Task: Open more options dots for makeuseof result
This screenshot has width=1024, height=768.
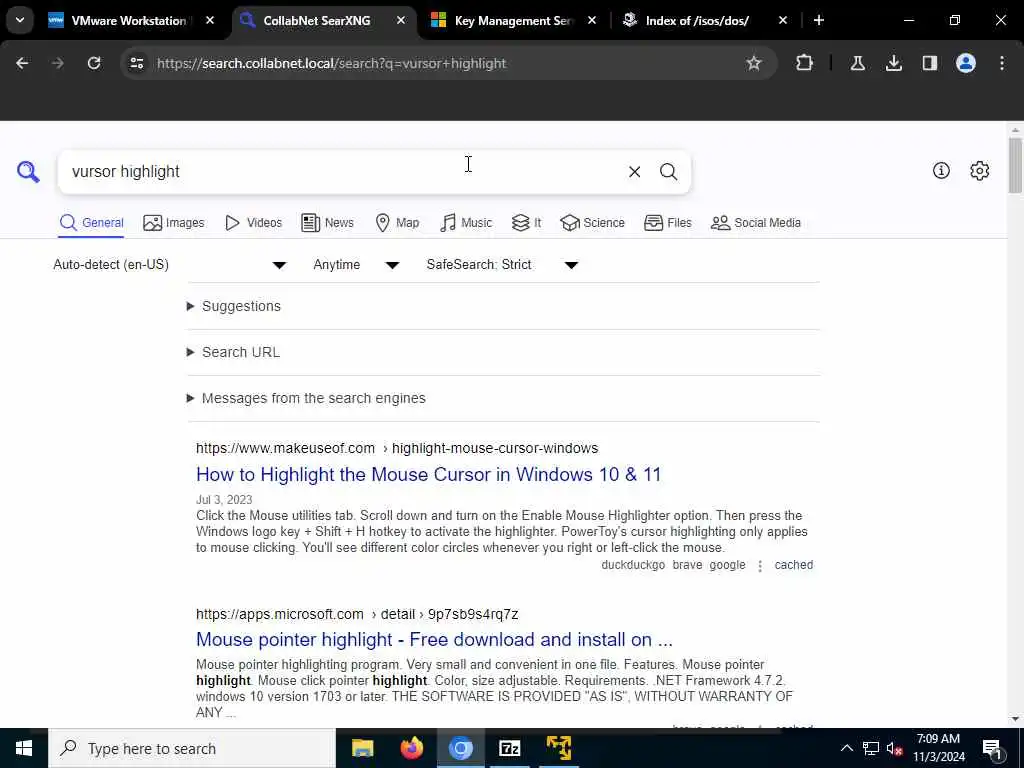Action: coord(760,566)
